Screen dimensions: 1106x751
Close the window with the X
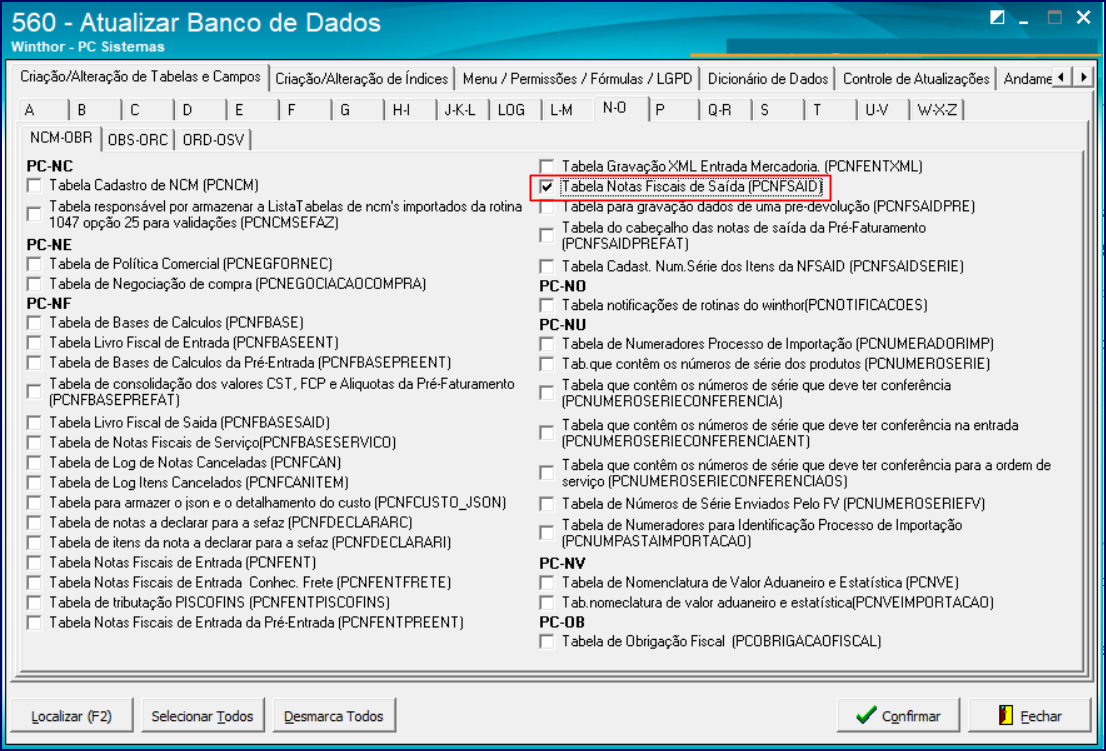1084,18
